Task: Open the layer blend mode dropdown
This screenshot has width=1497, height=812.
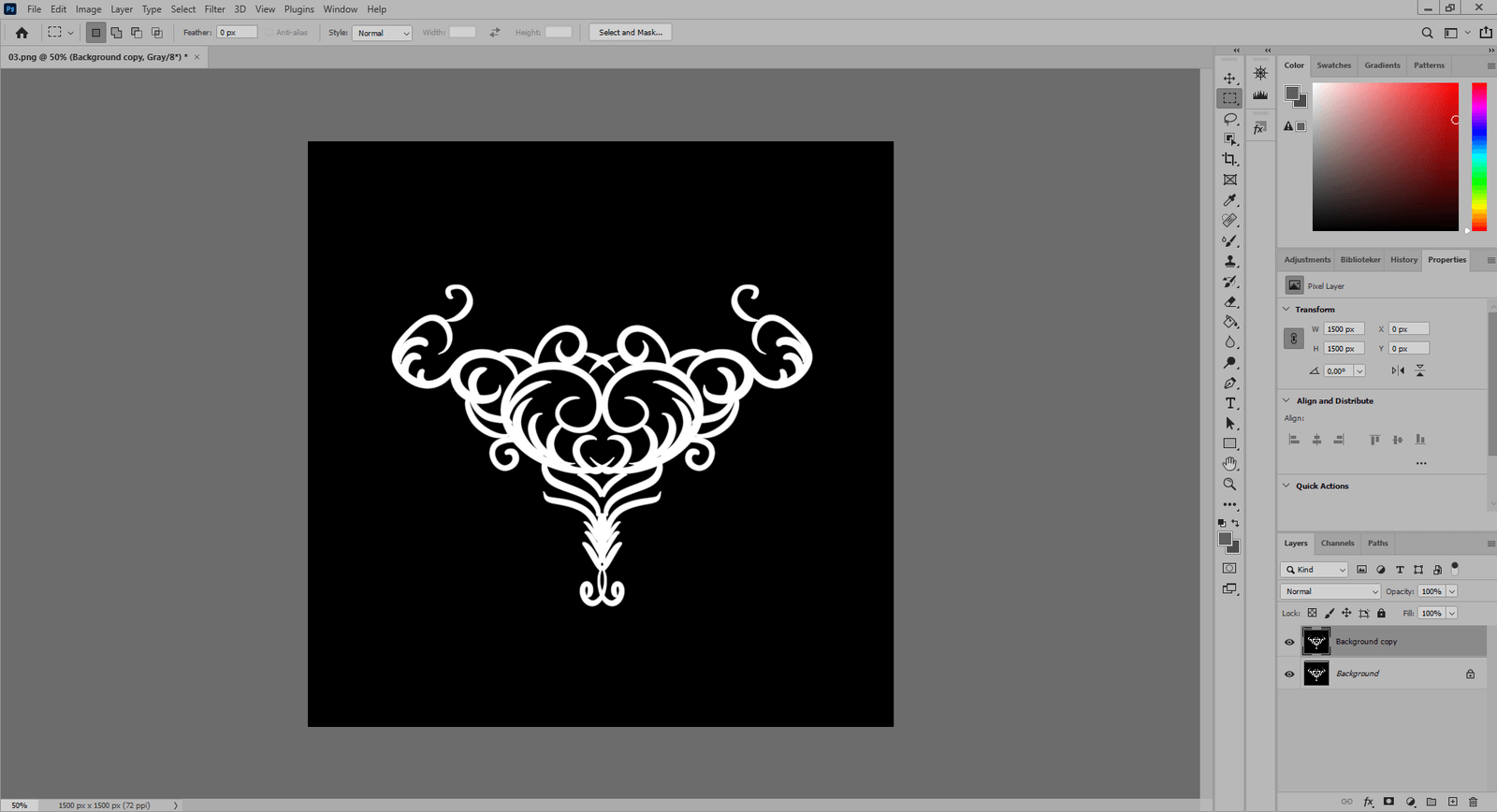Action: click(x=1330, y=591)
